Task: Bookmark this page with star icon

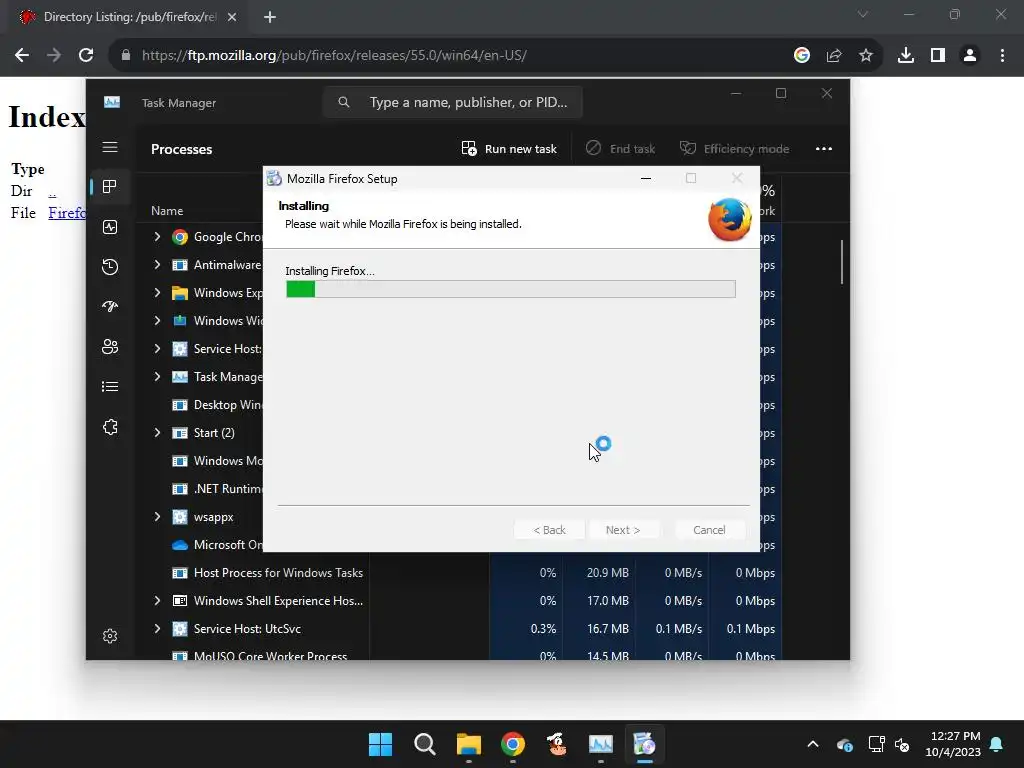Action: tap(865, 56)
